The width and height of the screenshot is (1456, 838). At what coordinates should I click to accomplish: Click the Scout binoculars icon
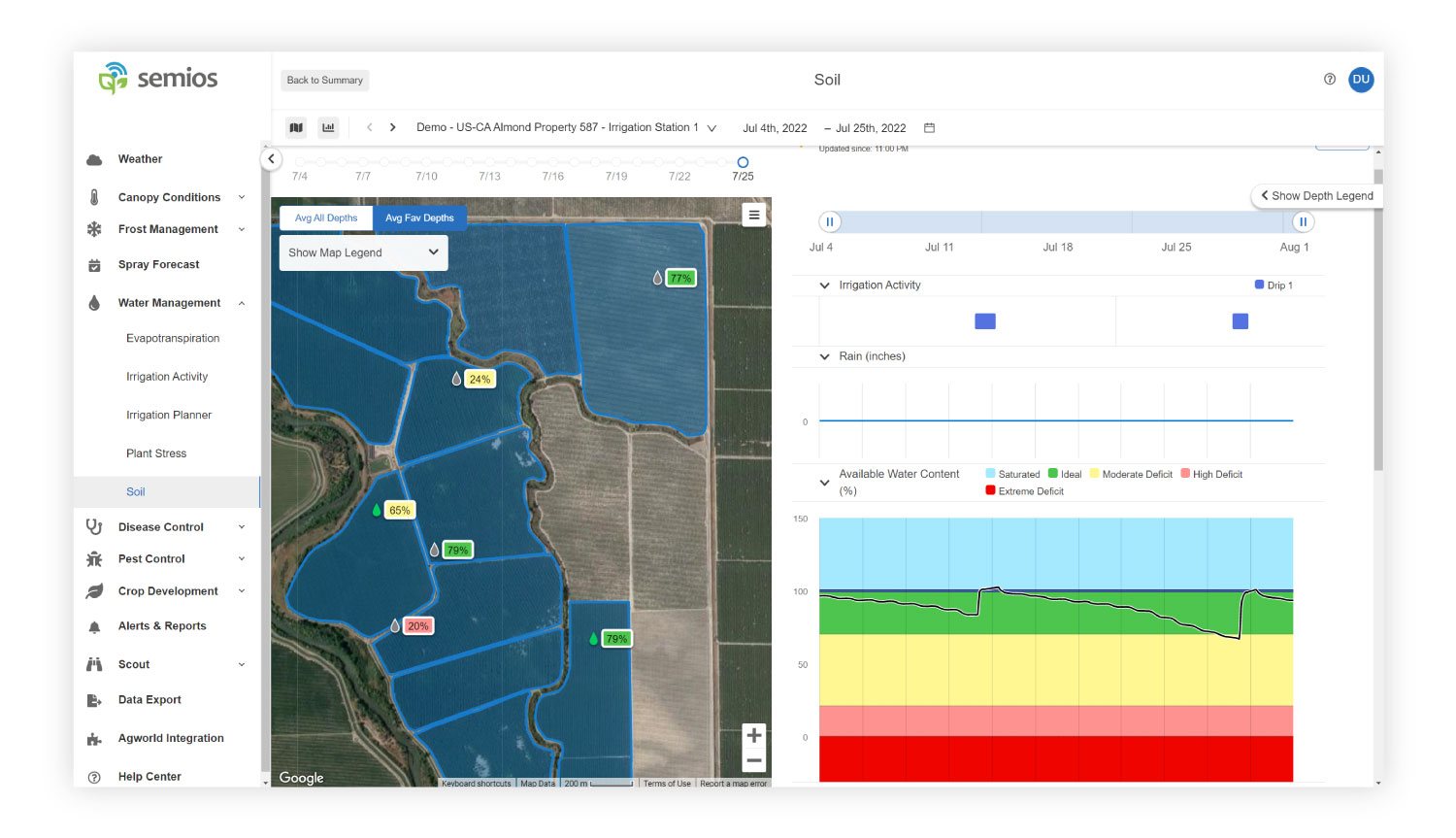click(x=94, y=665)
